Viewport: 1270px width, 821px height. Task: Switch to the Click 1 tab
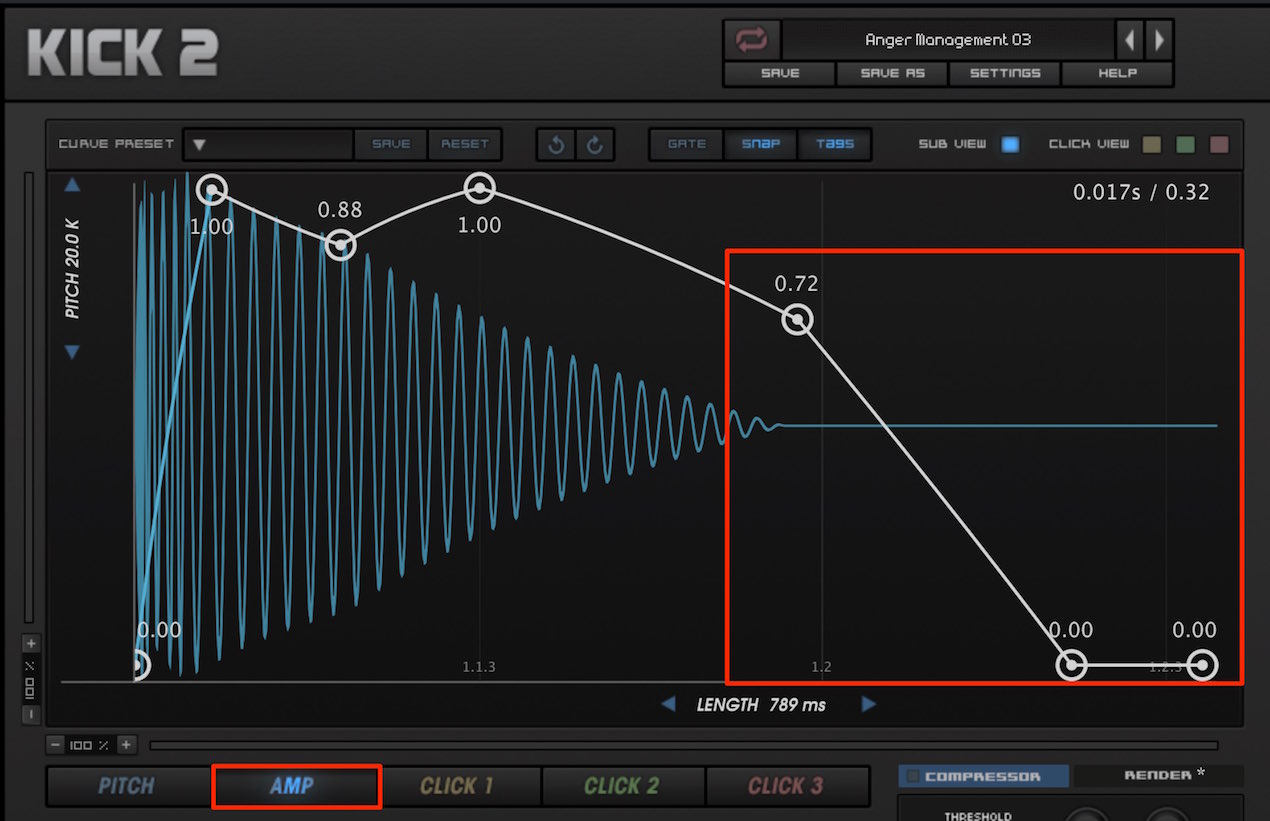458,786
